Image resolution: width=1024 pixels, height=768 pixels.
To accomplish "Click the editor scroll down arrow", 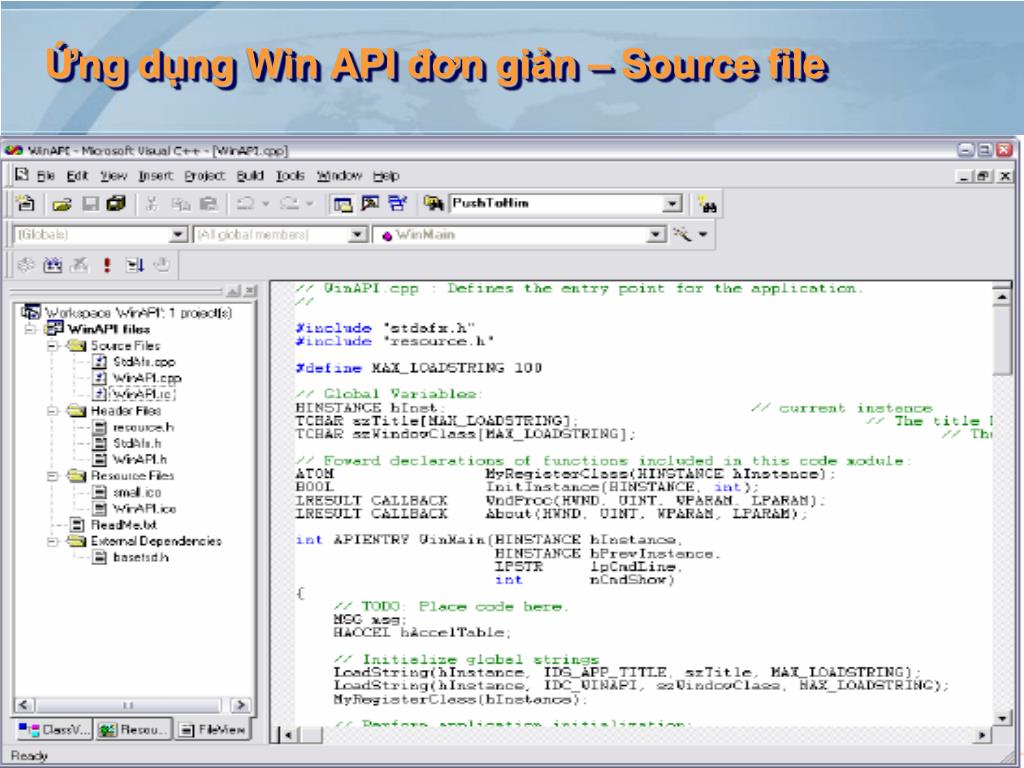I will 1002,717.
